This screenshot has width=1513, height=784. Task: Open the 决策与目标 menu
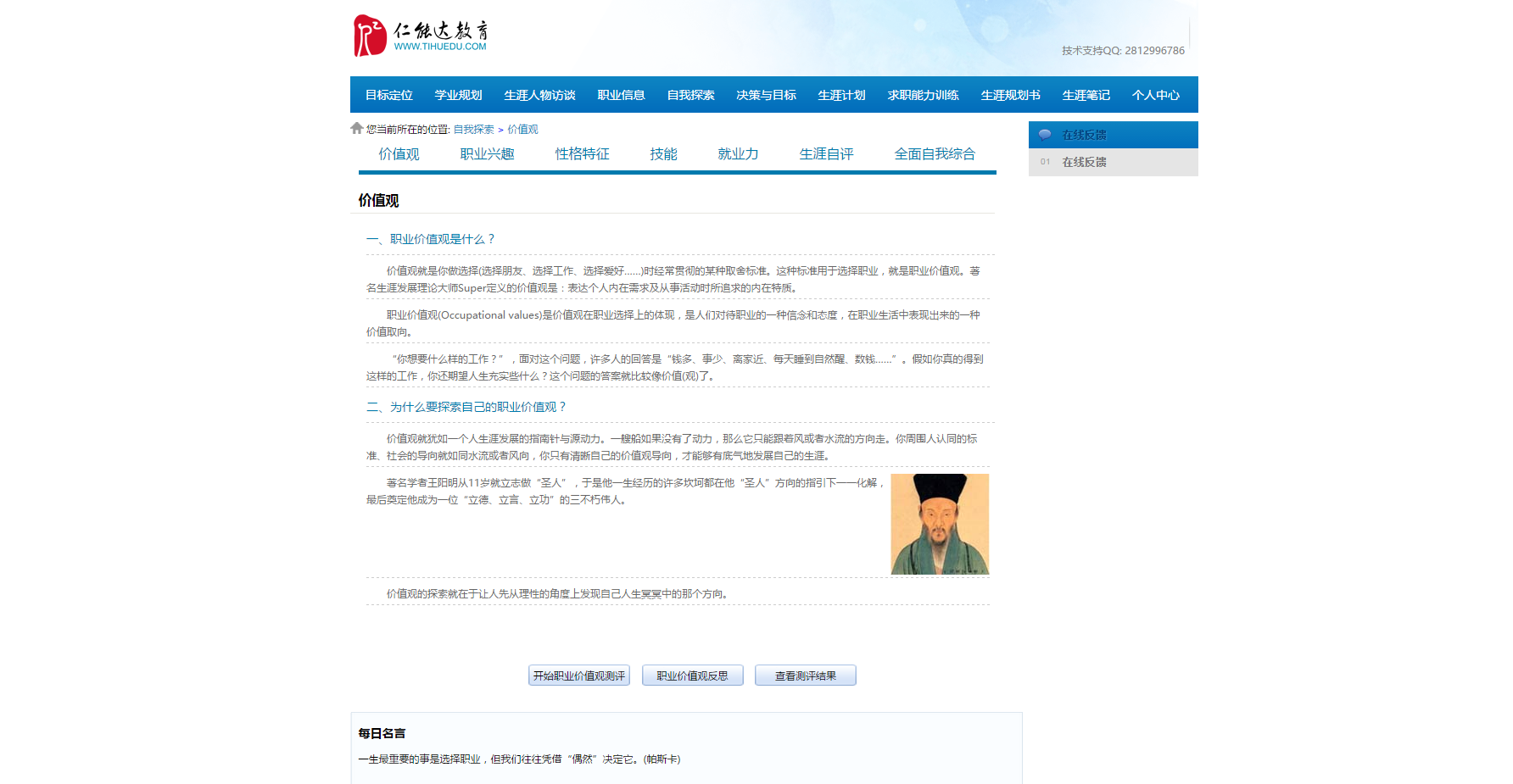767,95
